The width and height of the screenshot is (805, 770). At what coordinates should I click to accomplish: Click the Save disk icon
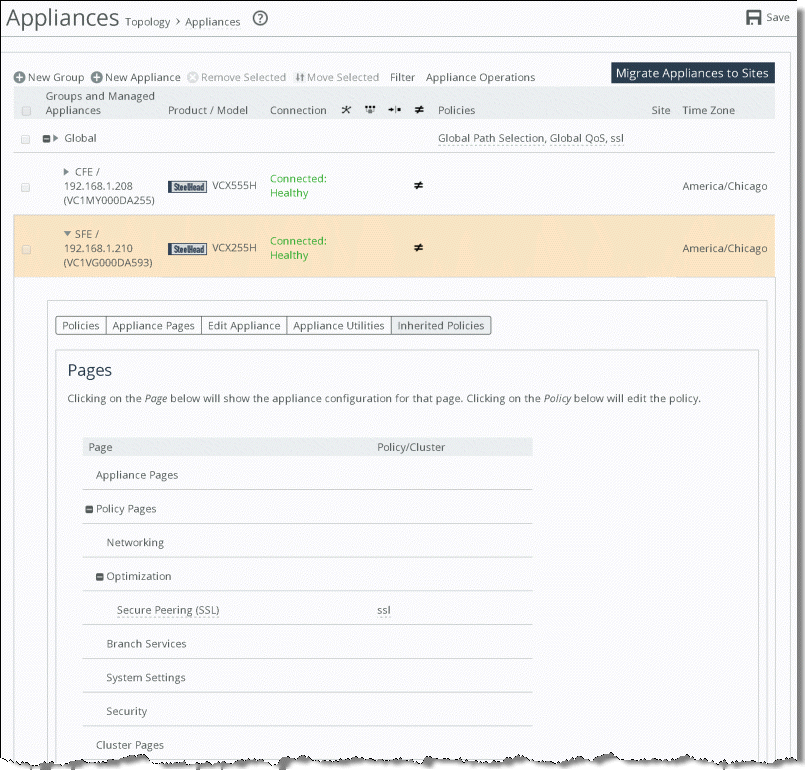coord(754,18)
